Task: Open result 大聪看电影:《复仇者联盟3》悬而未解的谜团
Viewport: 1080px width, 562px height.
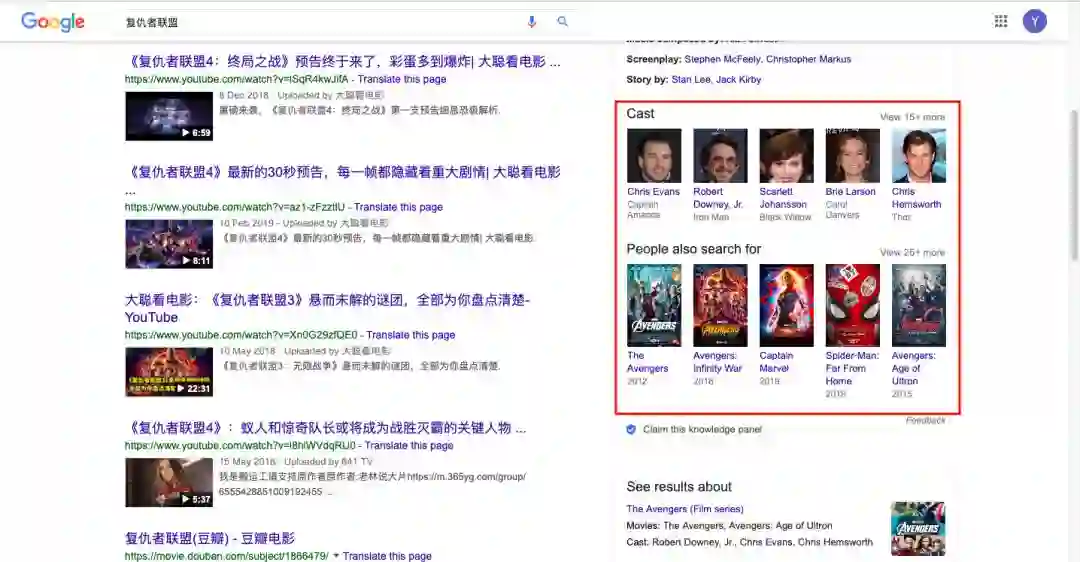Action: pyautogui.click(x=327, y=309)
